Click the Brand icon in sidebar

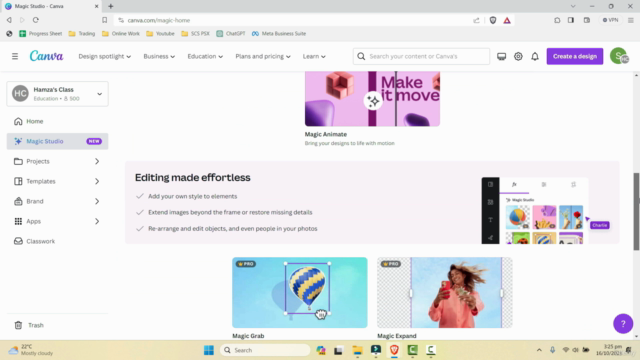pyautogui.click(x=18, y=201)
